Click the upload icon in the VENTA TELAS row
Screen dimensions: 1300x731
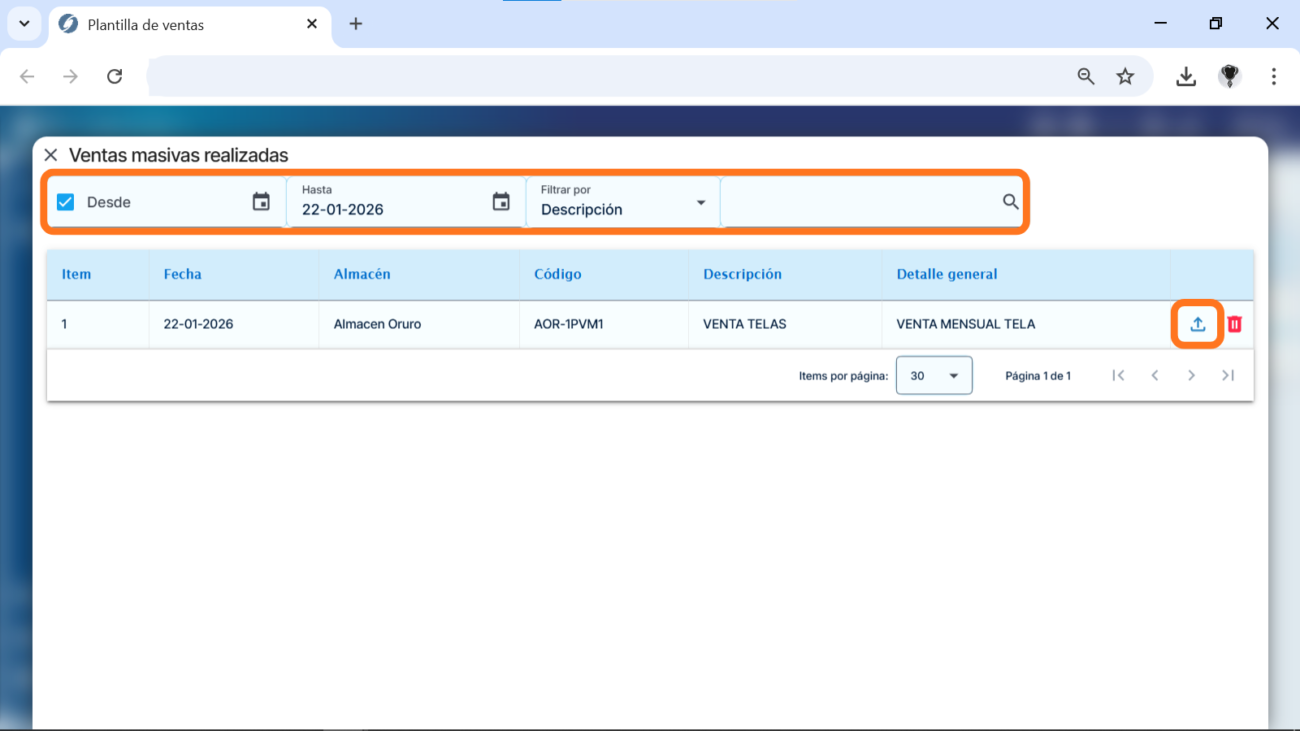click(1197, 324)
